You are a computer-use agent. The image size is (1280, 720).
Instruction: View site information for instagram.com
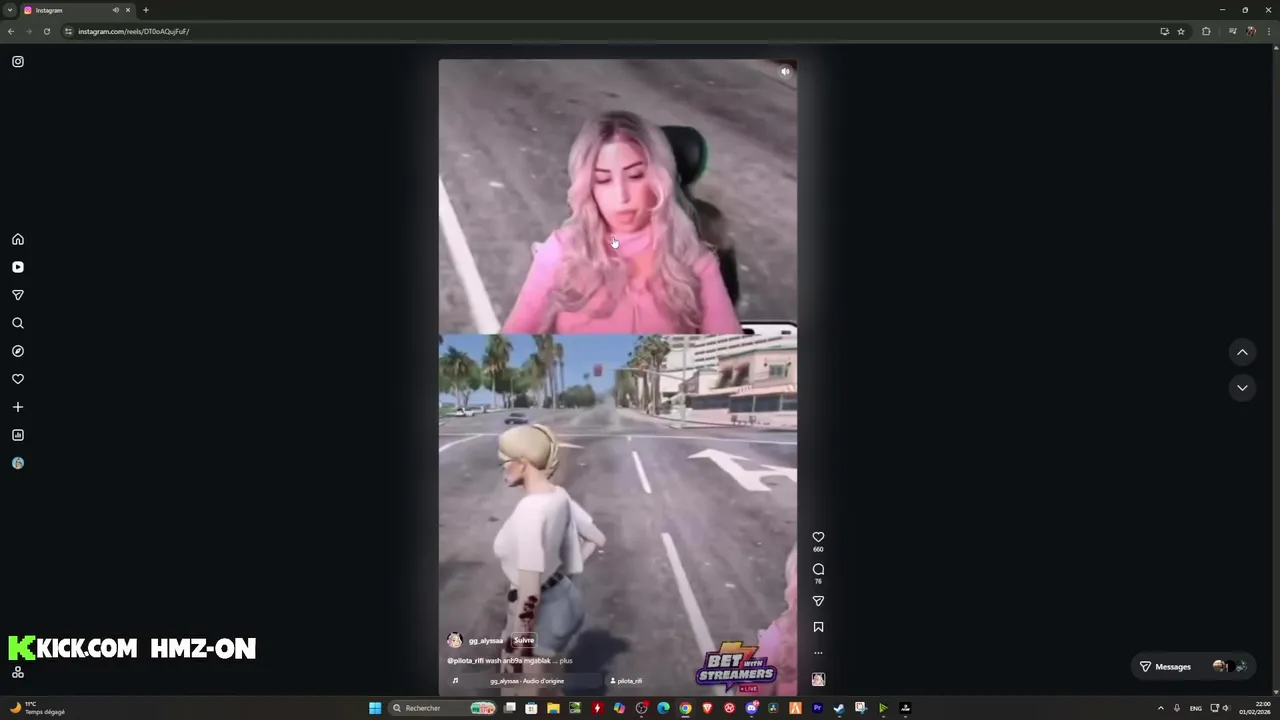(69, 31)
